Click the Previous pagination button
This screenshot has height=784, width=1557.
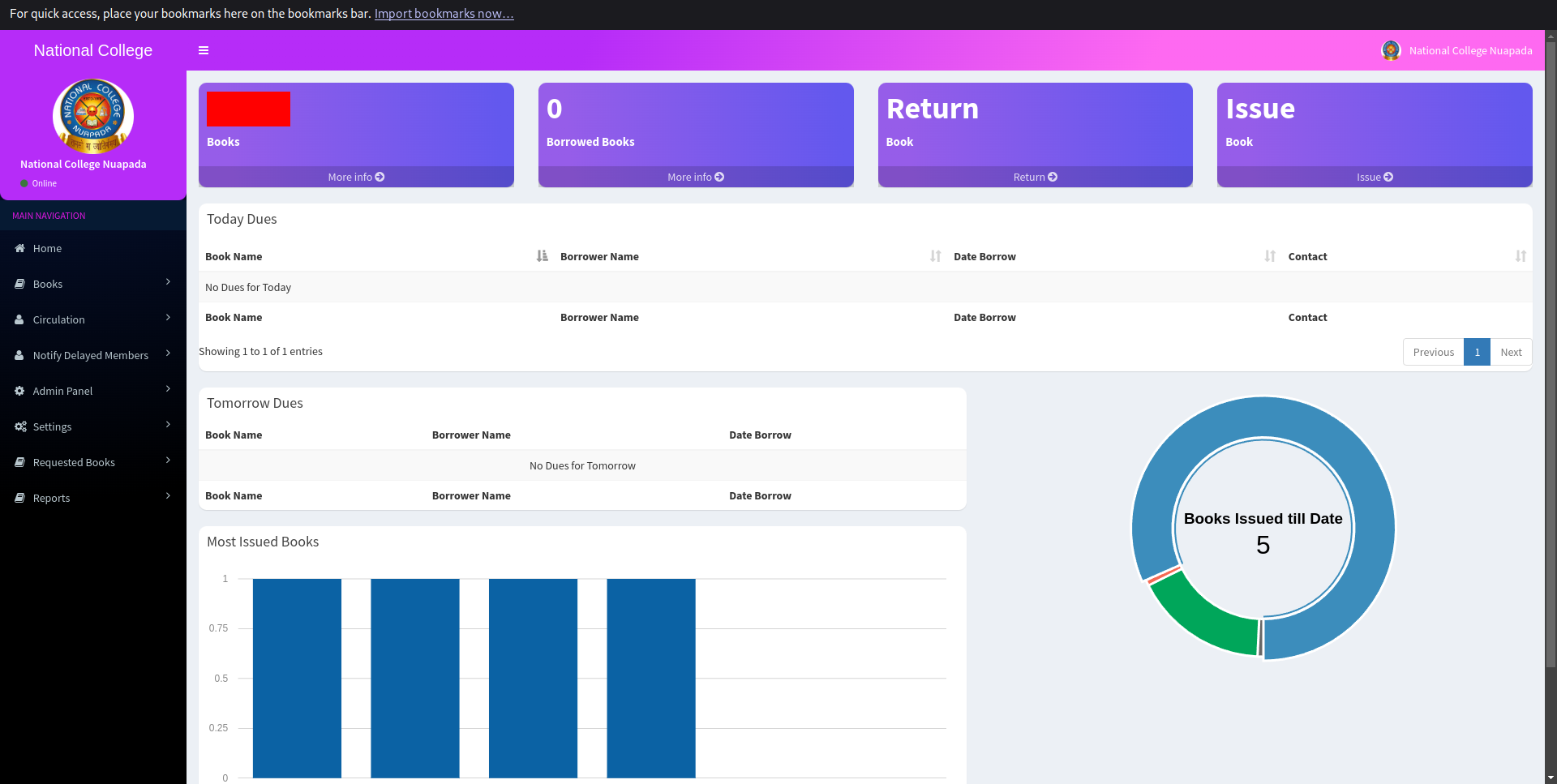[x=1434, y=352]
